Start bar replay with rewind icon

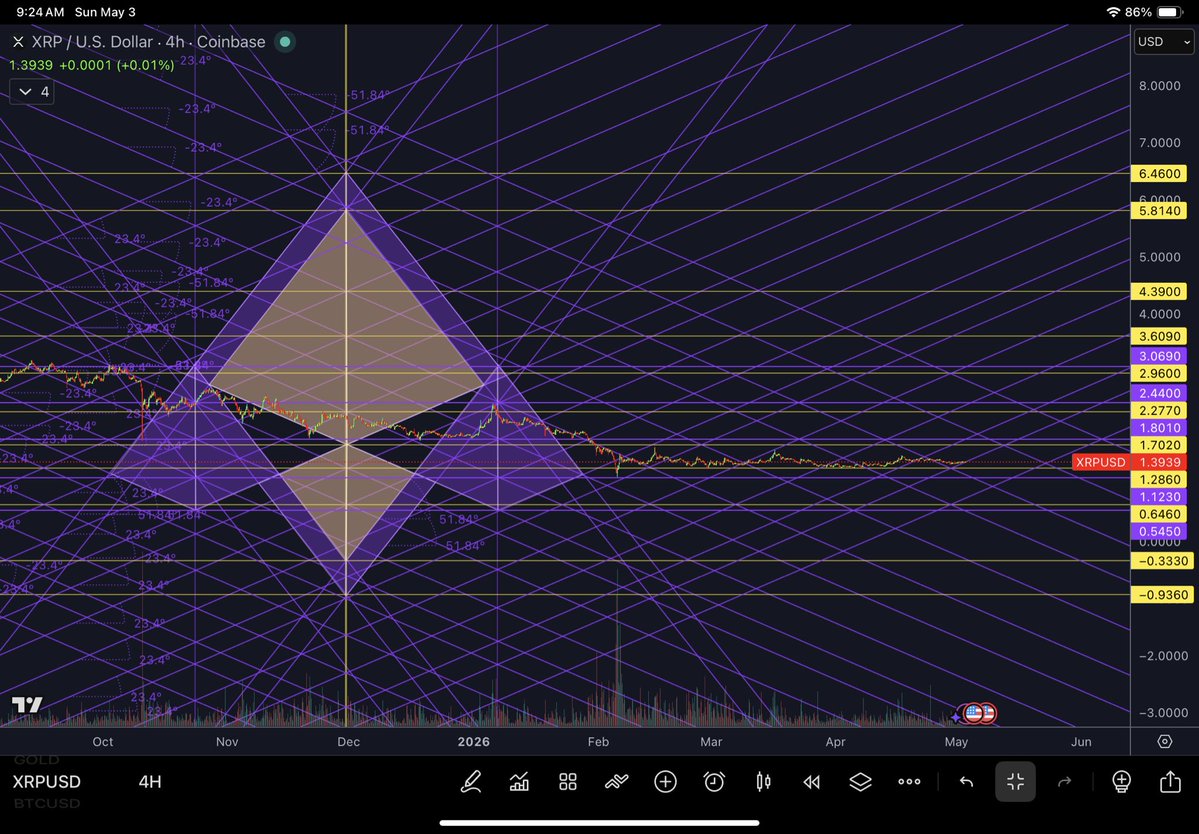pyautogui.click(x=811, y=781)
